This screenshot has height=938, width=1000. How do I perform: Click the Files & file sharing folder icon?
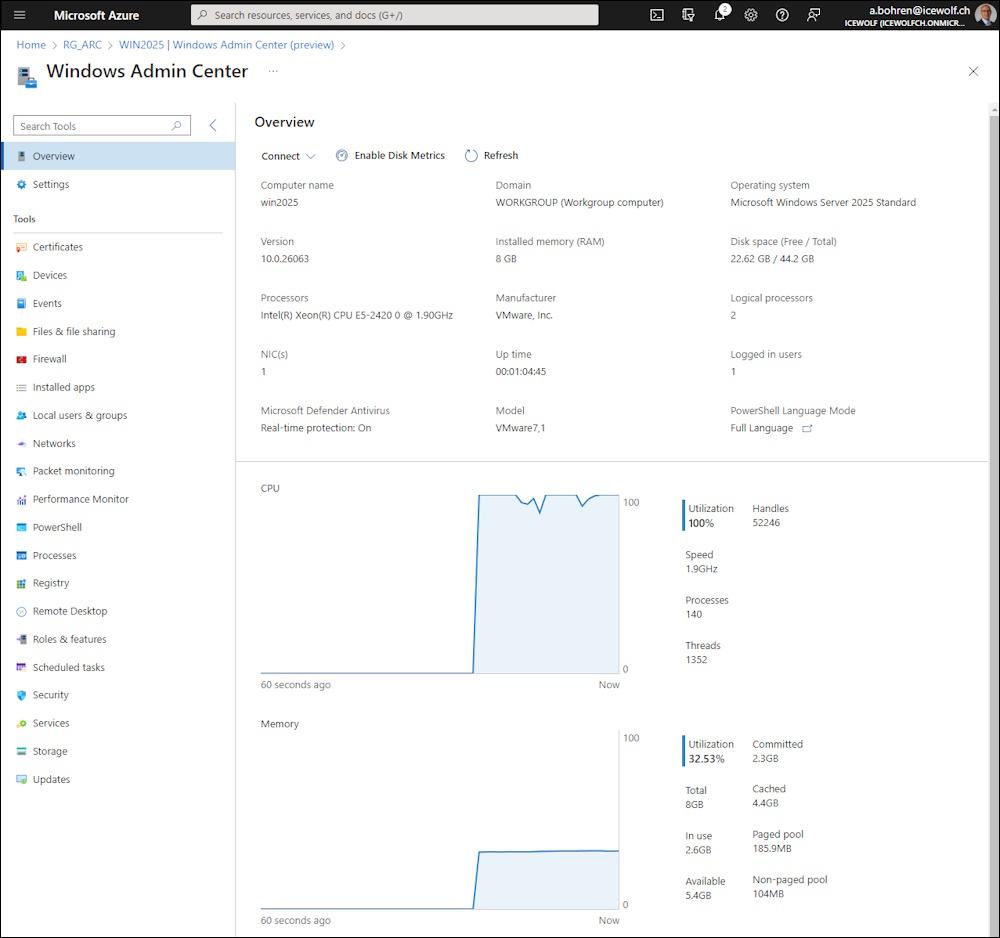click(x=21, y=332)
